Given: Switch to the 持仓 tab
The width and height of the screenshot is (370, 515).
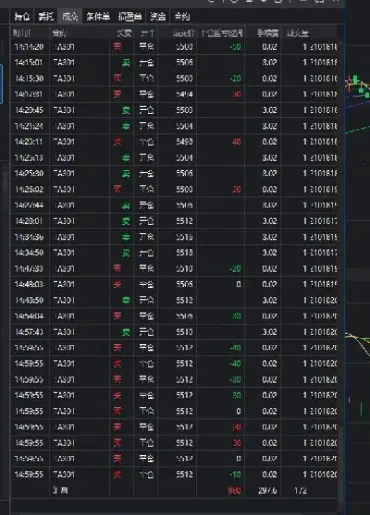Looking at the screenshot, I should (x=22, y=16).
